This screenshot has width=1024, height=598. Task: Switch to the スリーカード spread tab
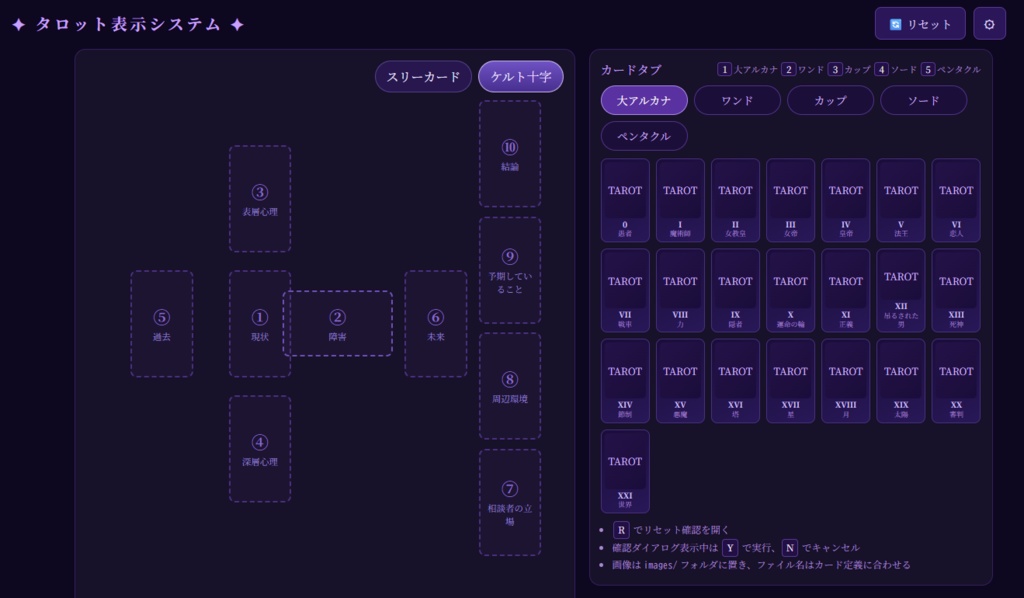tap(422, 76)
